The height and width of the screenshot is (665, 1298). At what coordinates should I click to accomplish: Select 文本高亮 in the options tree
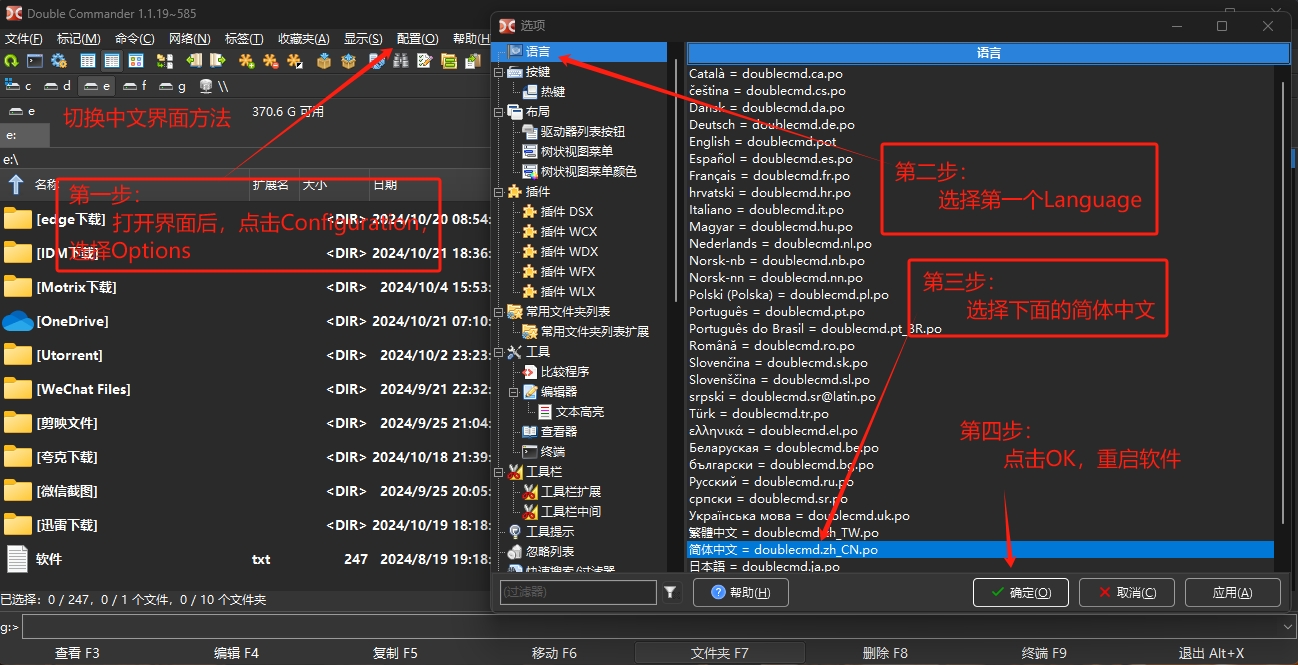click(x=580, y=412)
